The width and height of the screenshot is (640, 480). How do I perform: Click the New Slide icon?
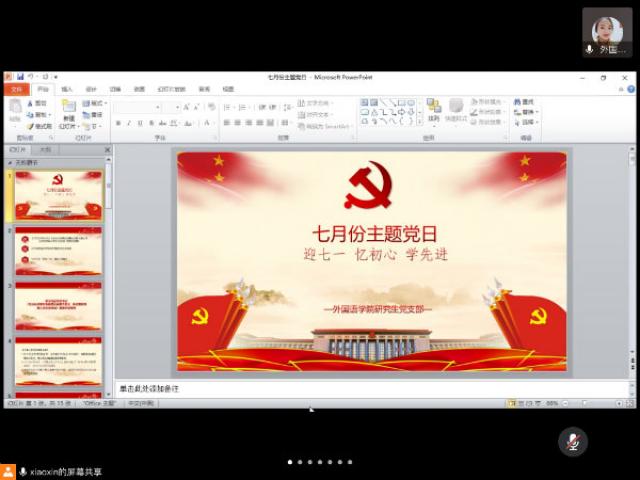[68, 108]
